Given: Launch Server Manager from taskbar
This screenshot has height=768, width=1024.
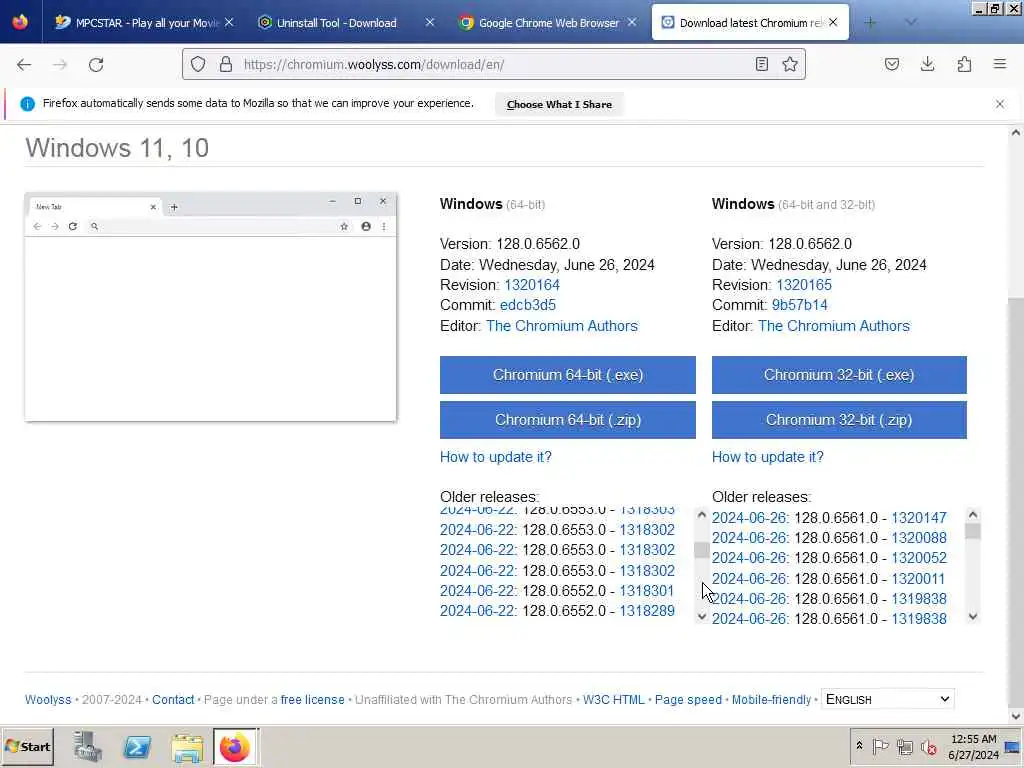Looking at the screenshot, I should (x=88, y=747).
